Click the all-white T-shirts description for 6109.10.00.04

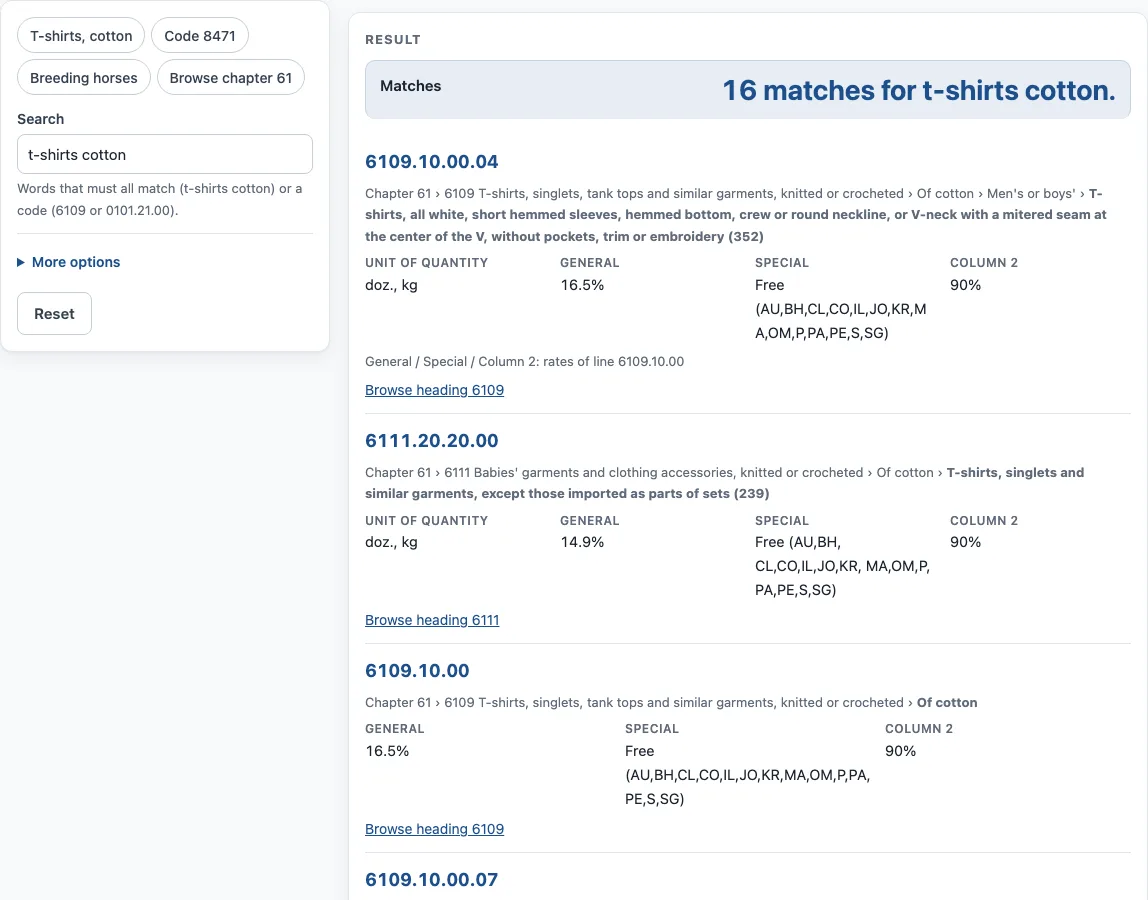pyautogui.click(x=736, y=215)
